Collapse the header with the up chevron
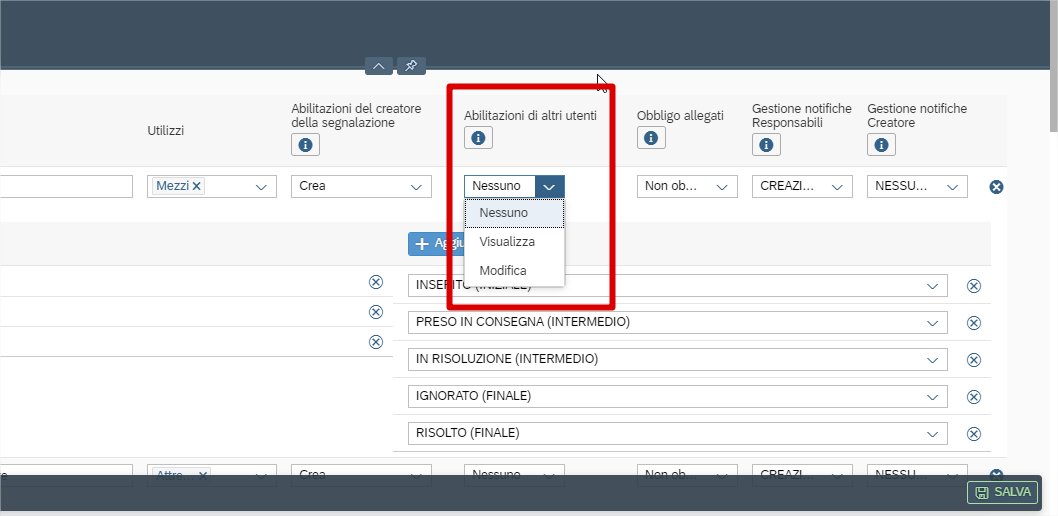This screenshot has width=1058, height=516. (379, 66)
